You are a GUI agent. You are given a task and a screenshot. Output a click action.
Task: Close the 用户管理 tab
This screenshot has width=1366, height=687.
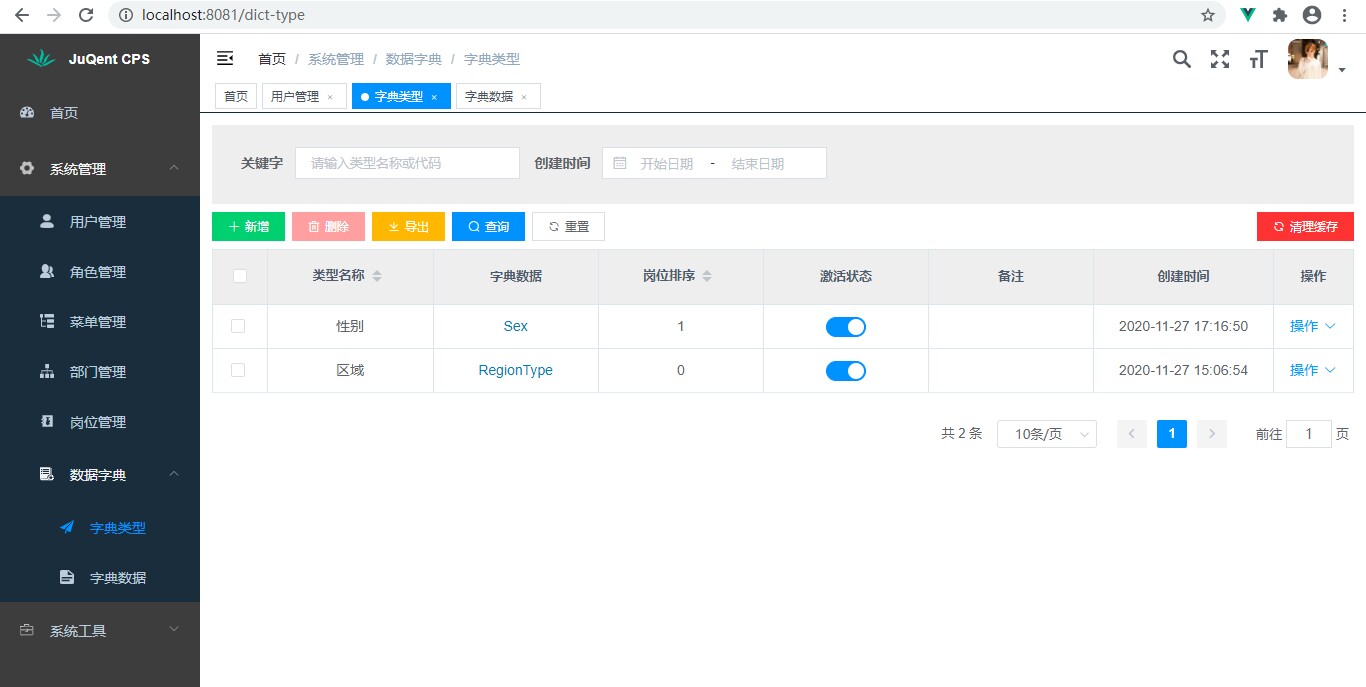[330, 97]
